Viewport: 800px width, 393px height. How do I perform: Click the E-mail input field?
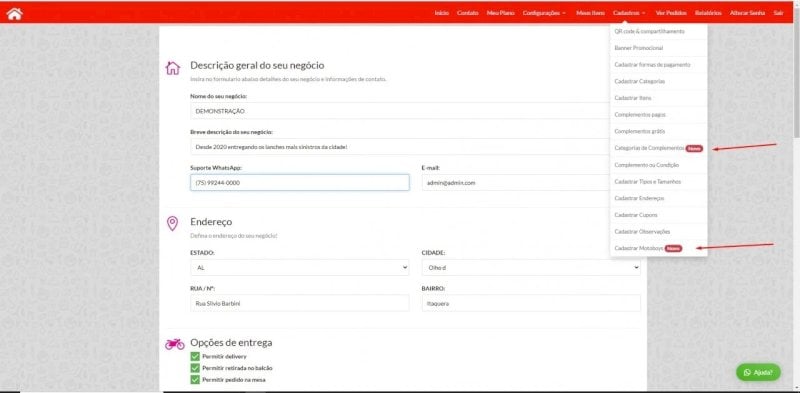(x=516, y=183)
